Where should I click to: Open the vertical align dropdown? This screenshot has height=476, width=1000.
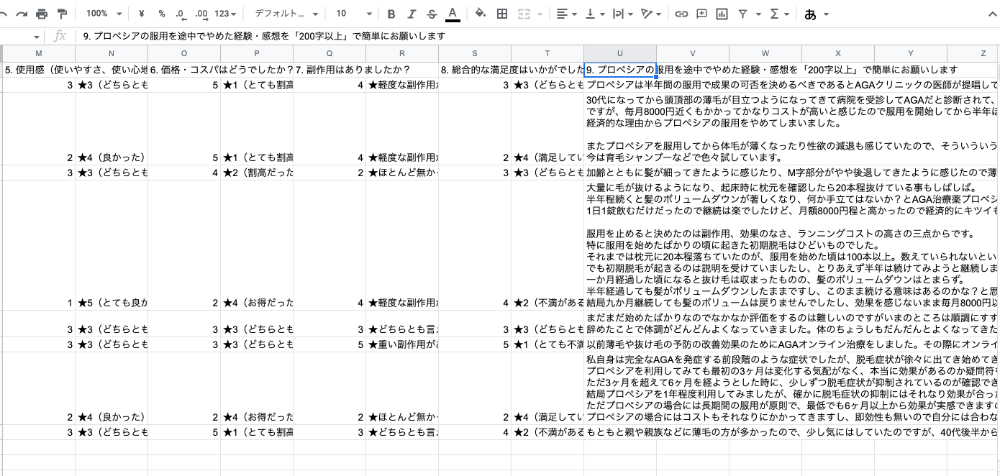[594, 13]
